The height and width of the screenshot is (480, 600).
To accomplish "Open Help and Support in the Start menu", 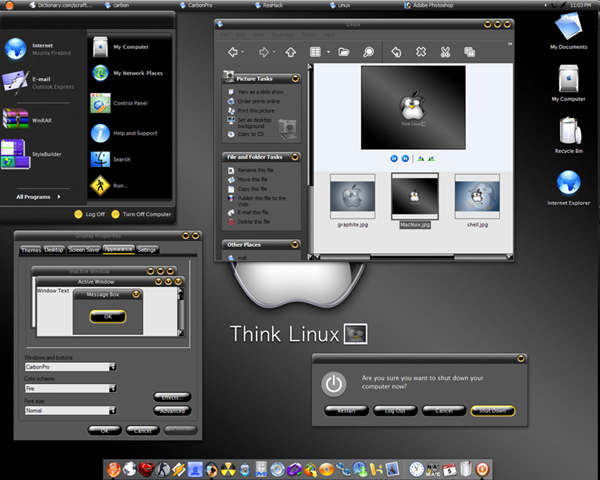I will pos(124,133).
